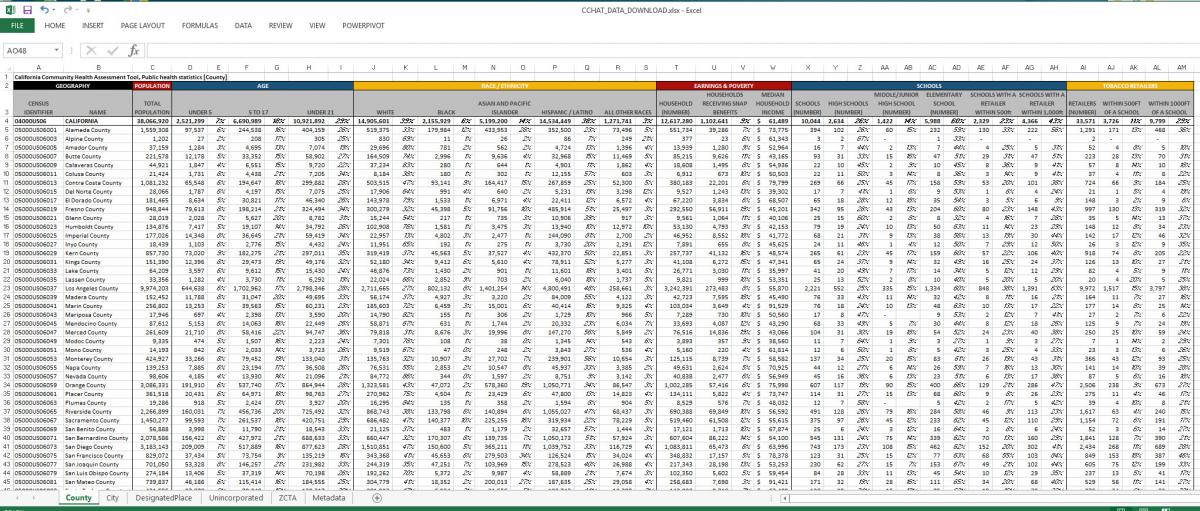Image resolution: width=1200 pixels, height=511 pixels.
Task: Click the blue AGE header cell
Action: point(263,86)
